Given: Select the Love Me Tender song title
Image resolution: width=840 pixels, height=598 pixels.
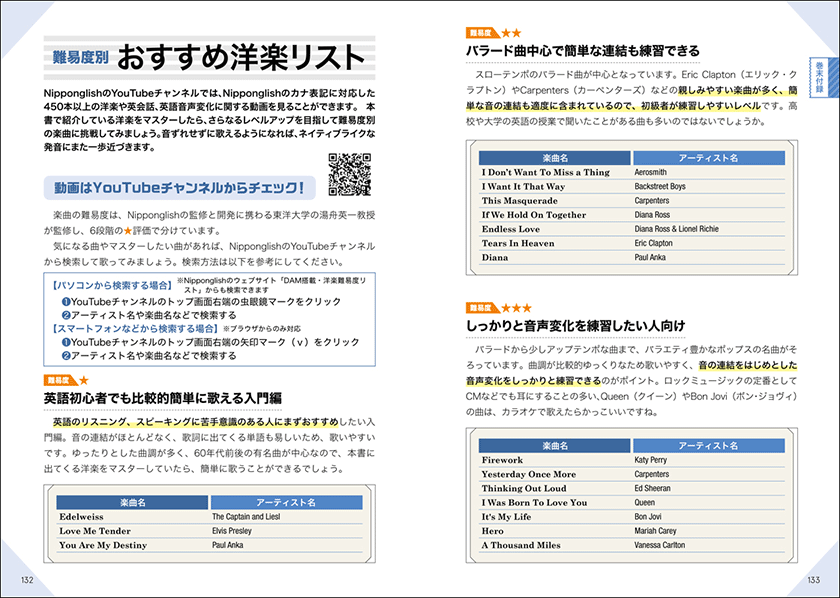Looking at the screenshot, I should pos(95,531).
